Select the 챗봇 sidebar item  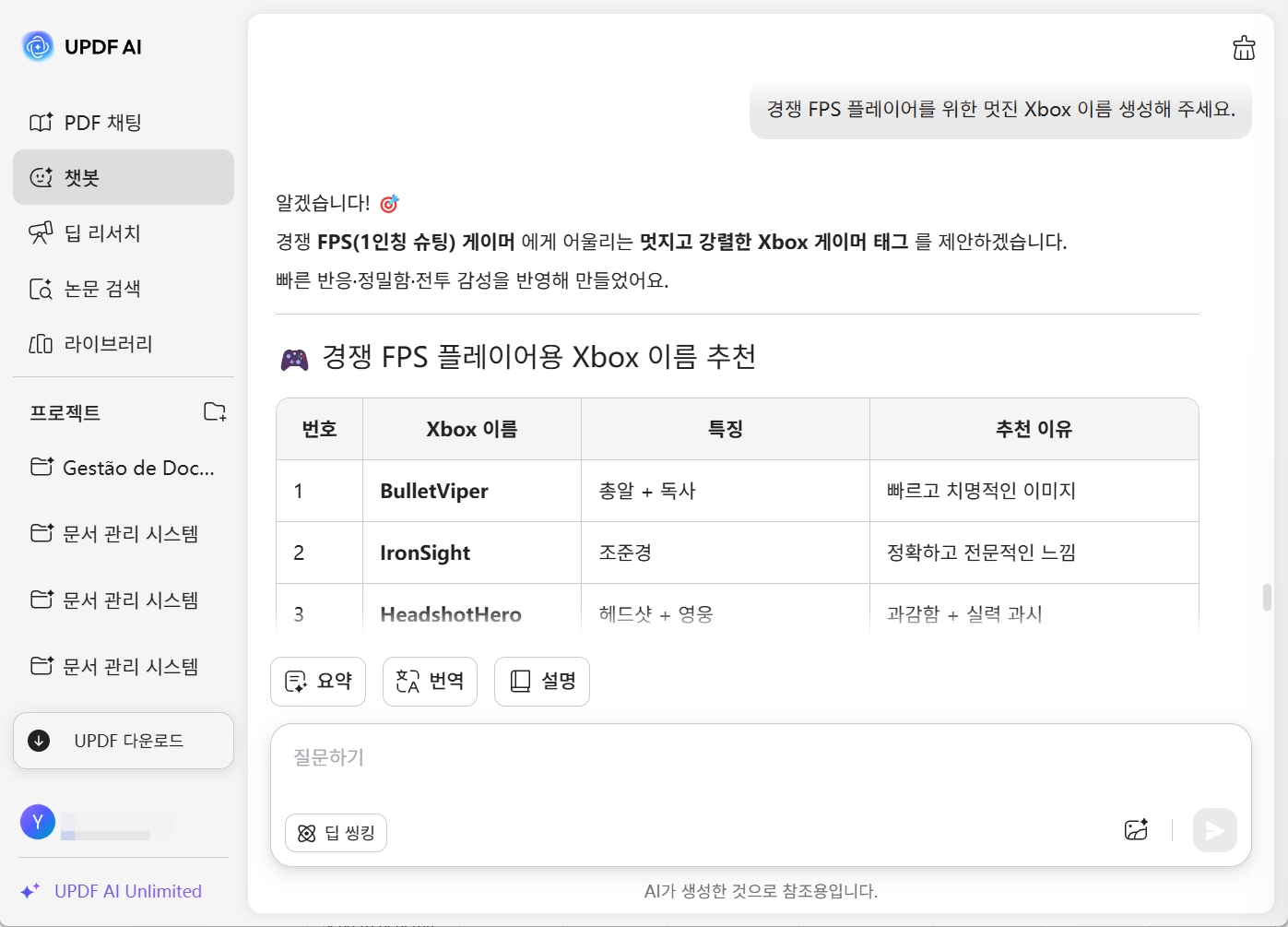(x=124, y=177)
